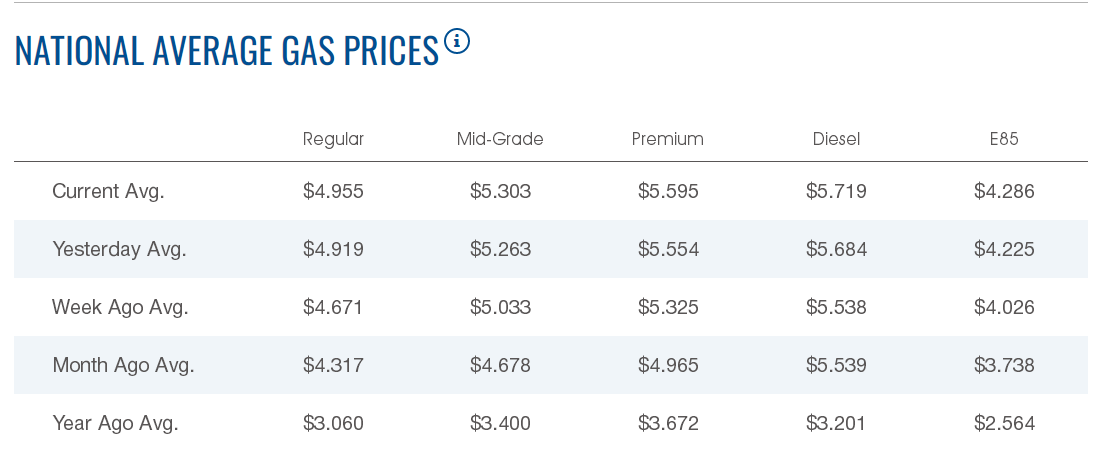Click yesterday's Mid-Grade price $5.263
Viewport: 1101px width, 455px height.
point(500,249)
